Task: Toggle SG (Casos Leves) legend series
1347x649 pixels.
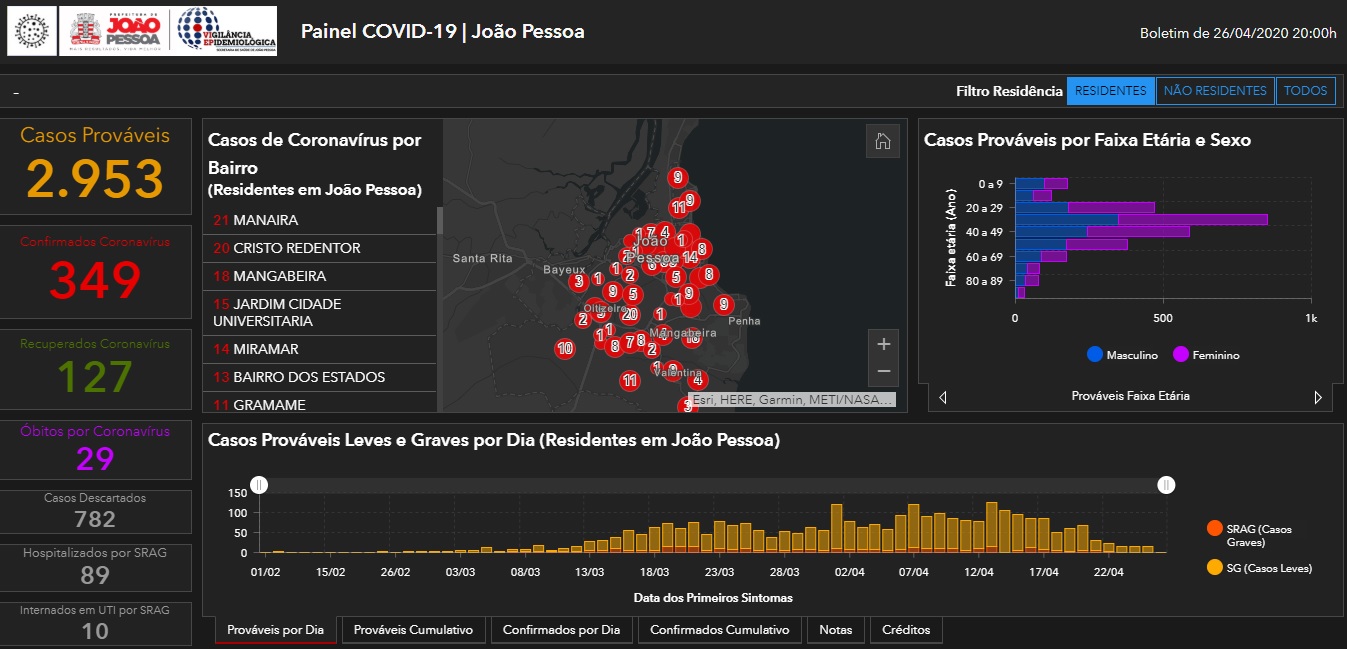Action: point(1260,568)
